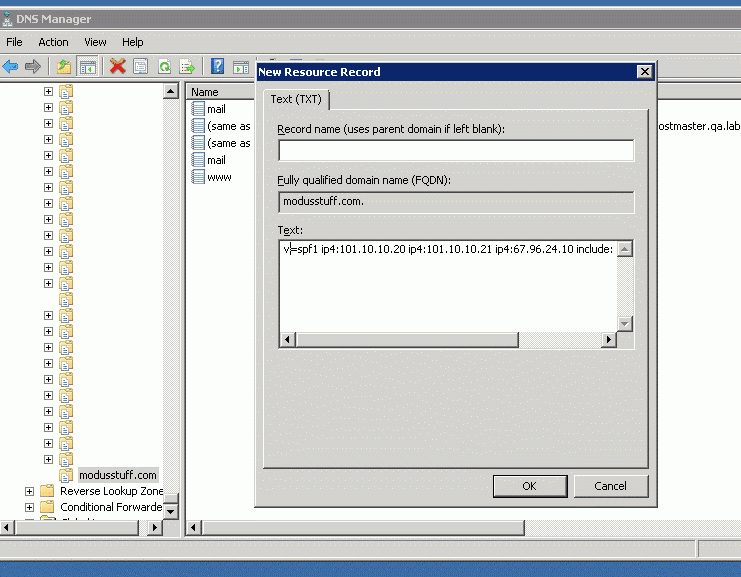Open the View menu
The height and width of the screenshot is (577, 741).
pyautogui.click(x=95, y=42)
